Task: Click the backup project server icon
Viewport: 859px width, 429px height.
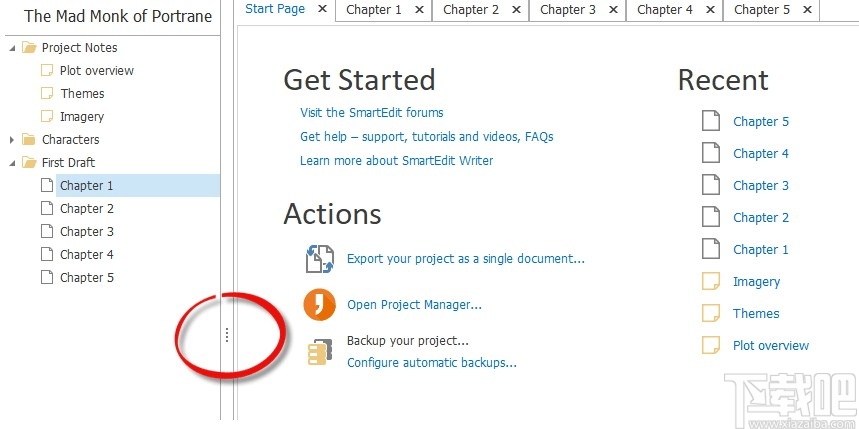Action: [x=319, y=352]
